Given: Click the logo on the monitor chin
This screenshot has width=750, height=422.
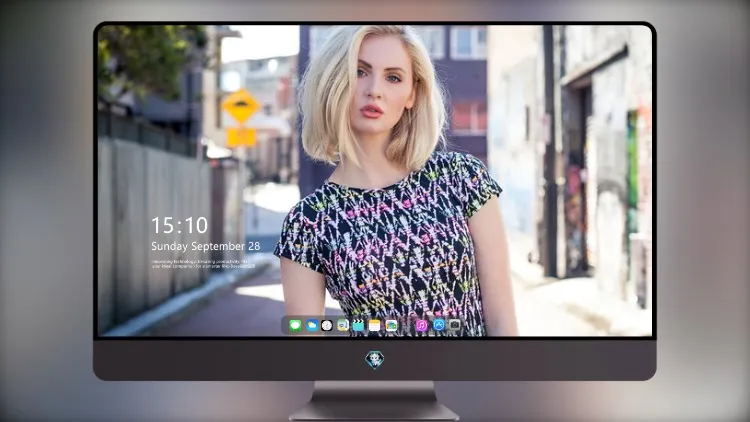Looking at the screenshot, I should [375, 360].
